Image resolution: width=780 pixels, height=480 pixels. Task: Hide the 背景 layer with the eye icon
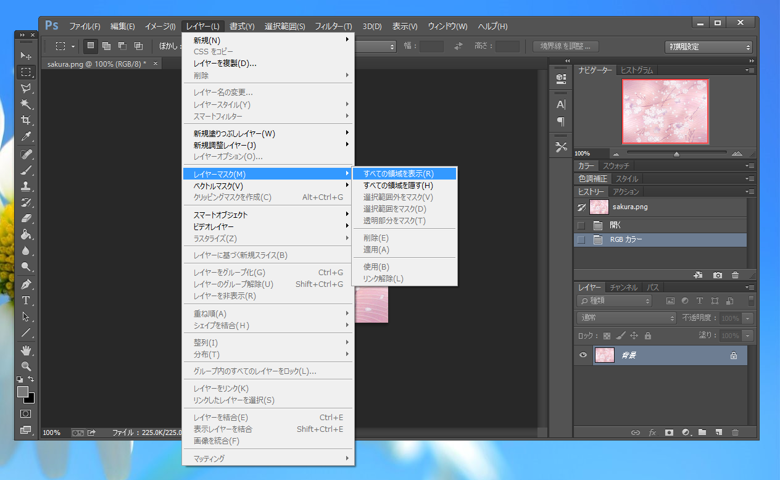[583, 355]
